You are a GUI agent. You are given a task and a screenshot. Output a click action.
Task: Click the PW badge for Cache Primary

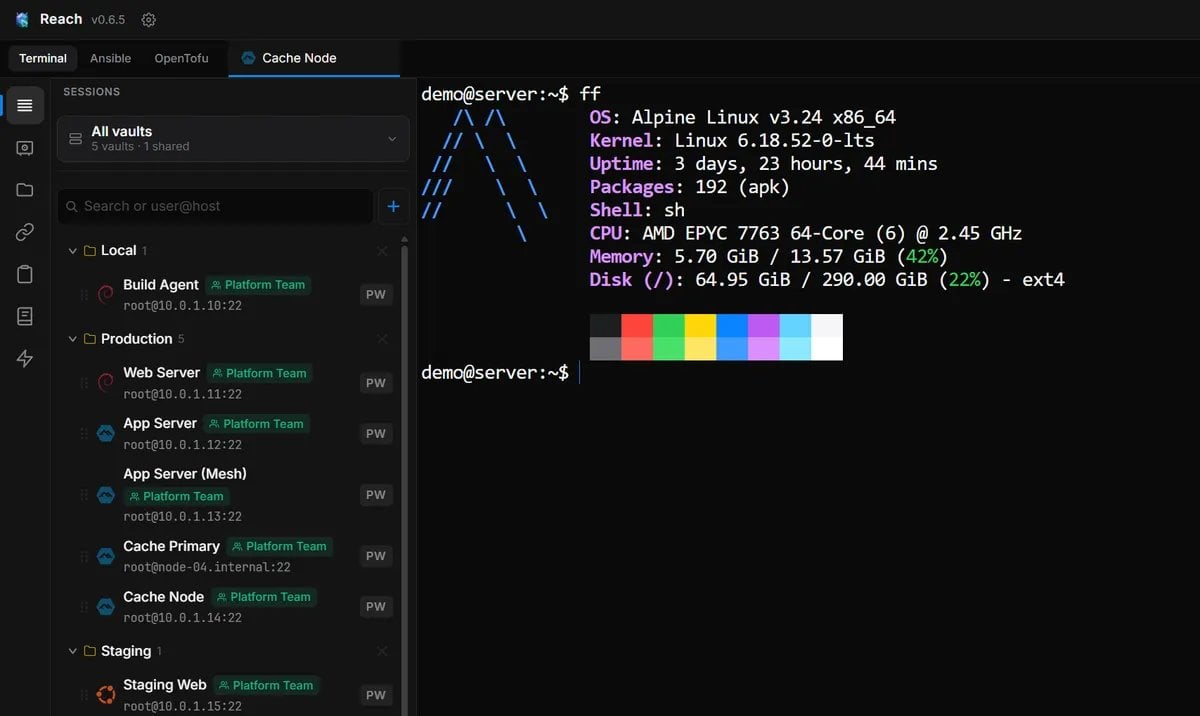pos(375,556)
